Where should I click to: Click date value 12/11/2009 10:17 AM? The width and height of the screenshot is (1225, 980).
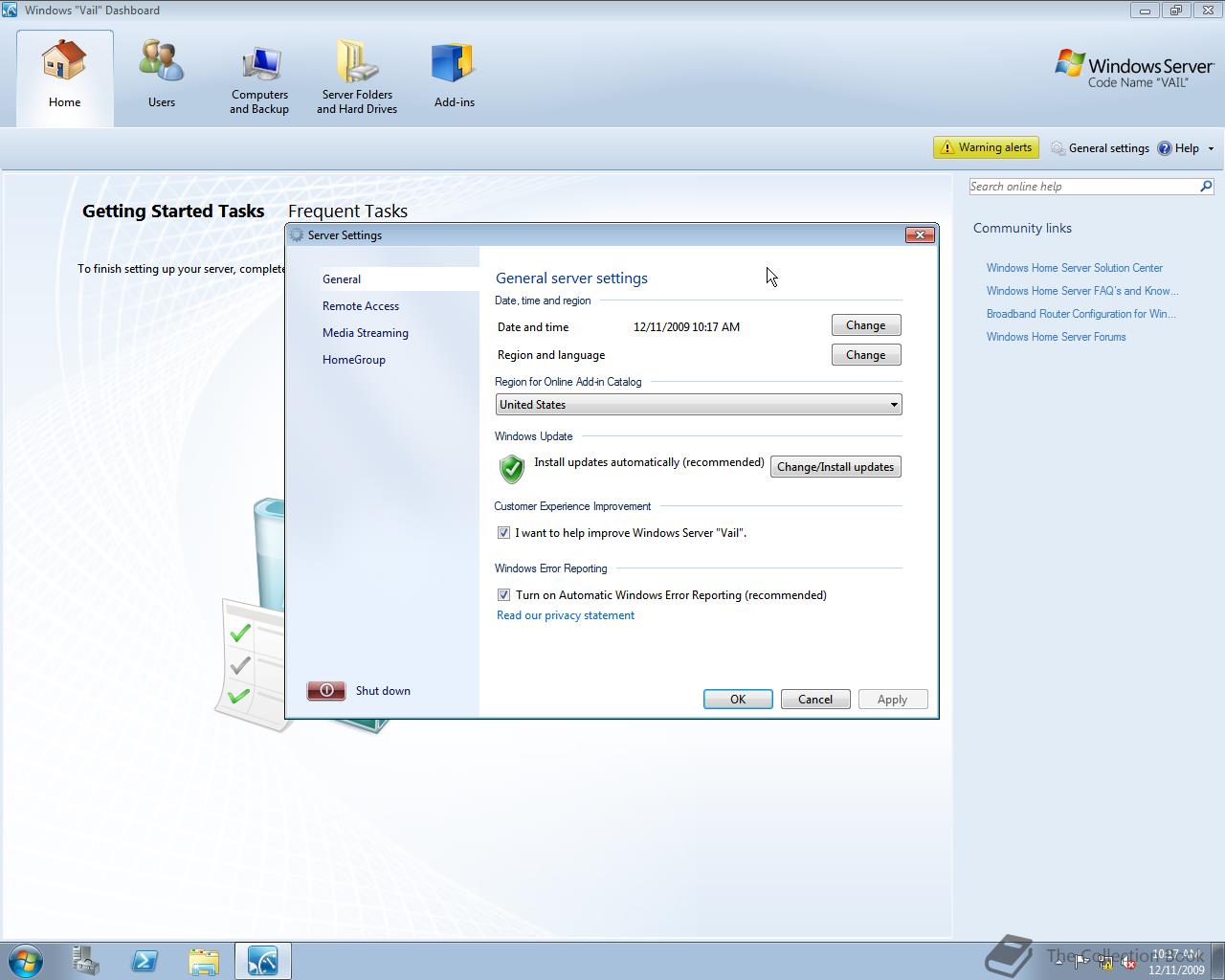(x=686, y=327)
